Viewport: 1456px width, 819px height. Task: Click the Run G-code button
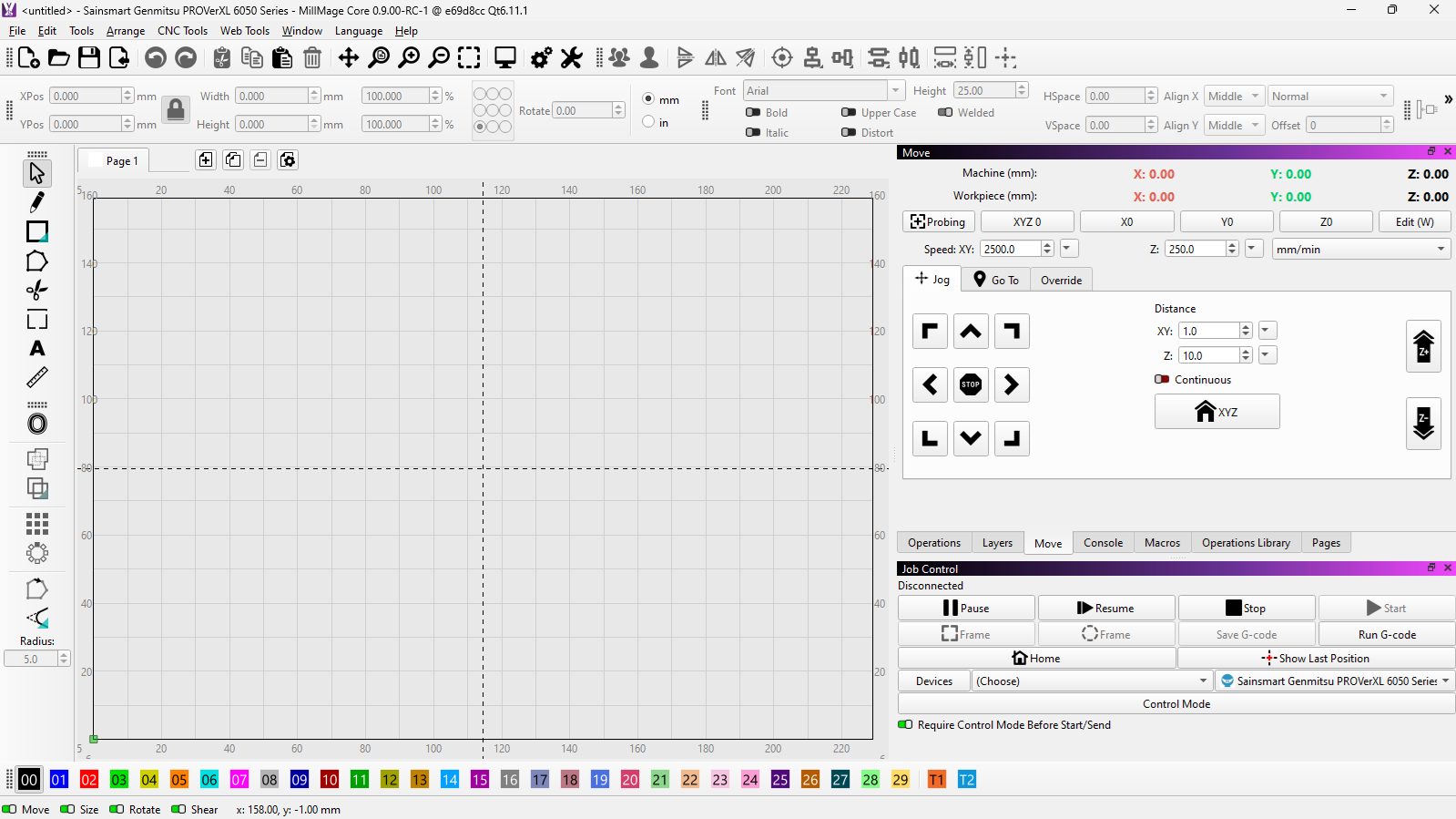tap(1387, 634)
